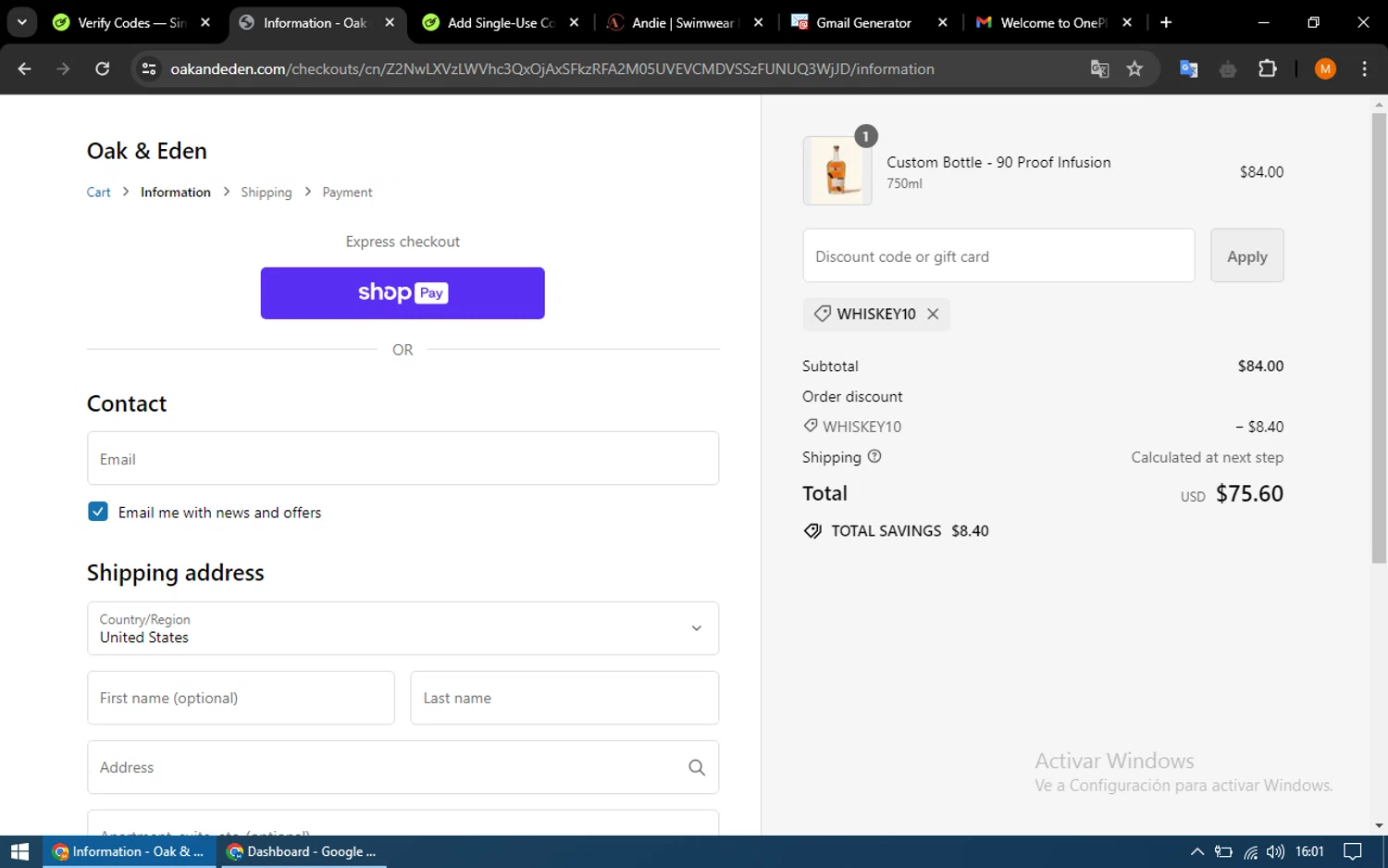Click the address bar URL
Image resolution: width=1388 pixels, height=868 pixels.
pyautogui.click(x=552, y=68)
